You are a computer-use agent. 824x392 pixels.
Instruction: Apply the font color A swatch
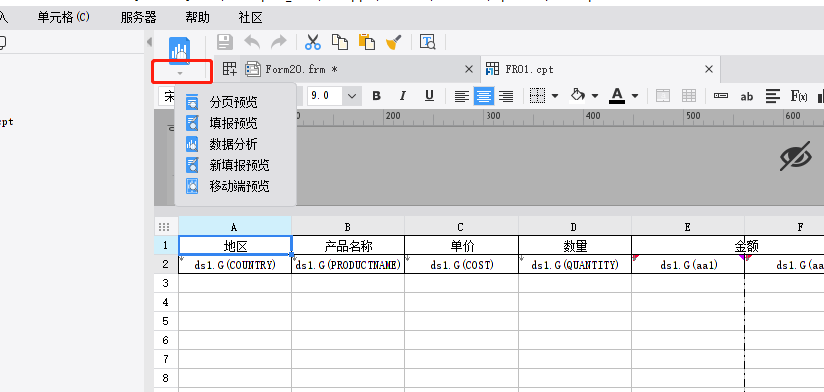pyautogui.click(x=617, y=96)
